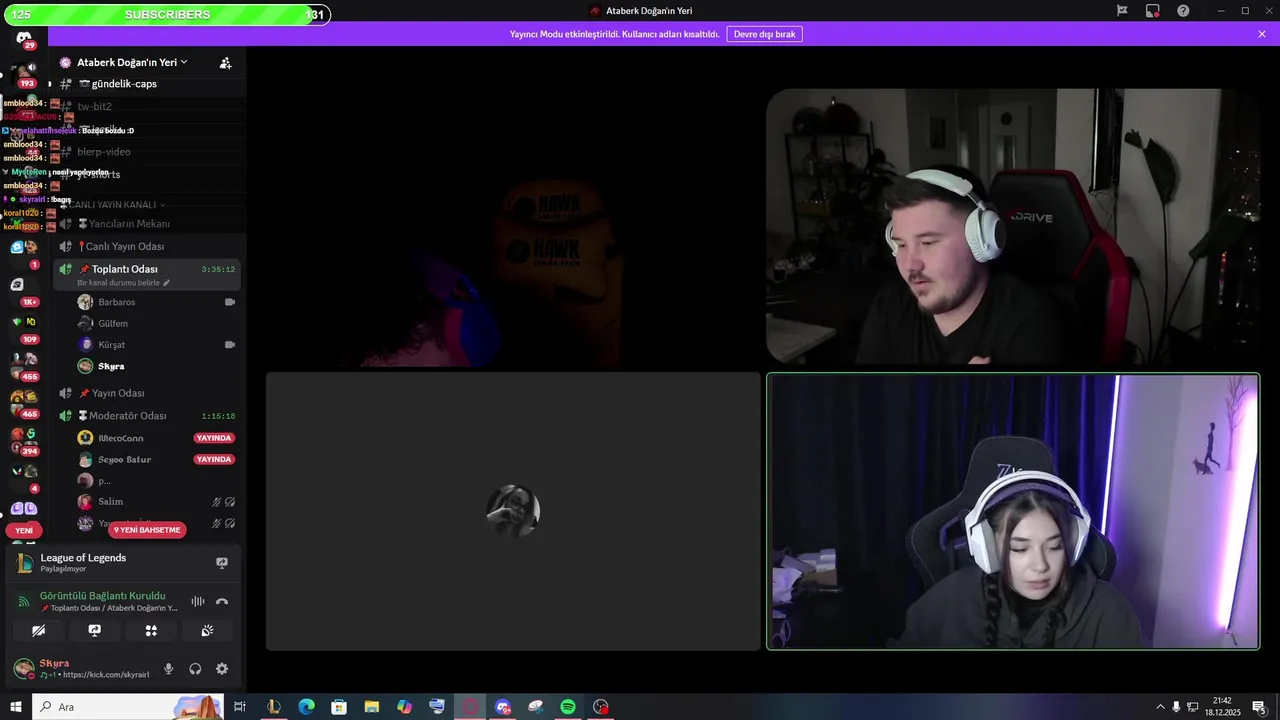1280x720 pixels.
Task: Select Barbaros's webcam video tile
Action: click(1013, 227)
